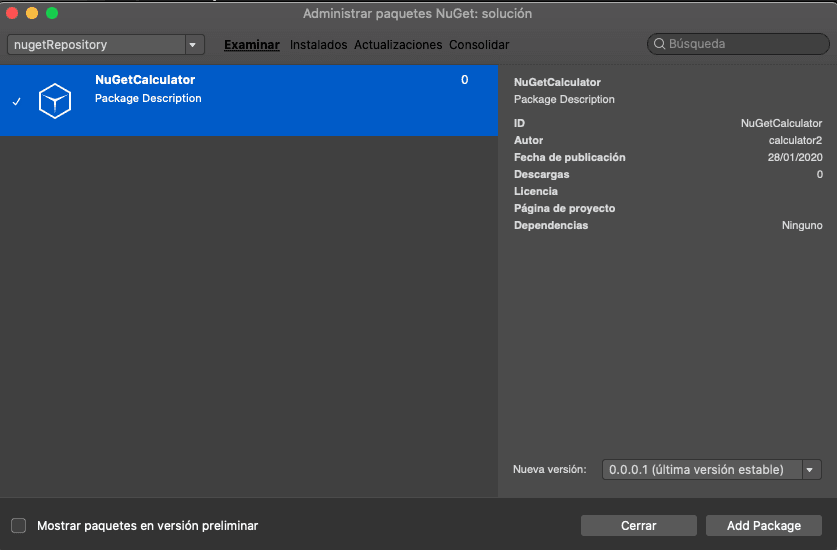
Task: Click the red close window button
Action: (13, 13)
